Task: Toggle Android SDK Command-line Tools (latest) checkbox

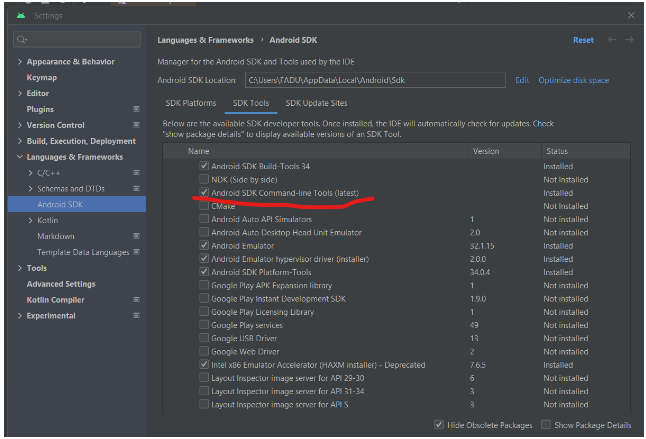Action: coord(204,192)
